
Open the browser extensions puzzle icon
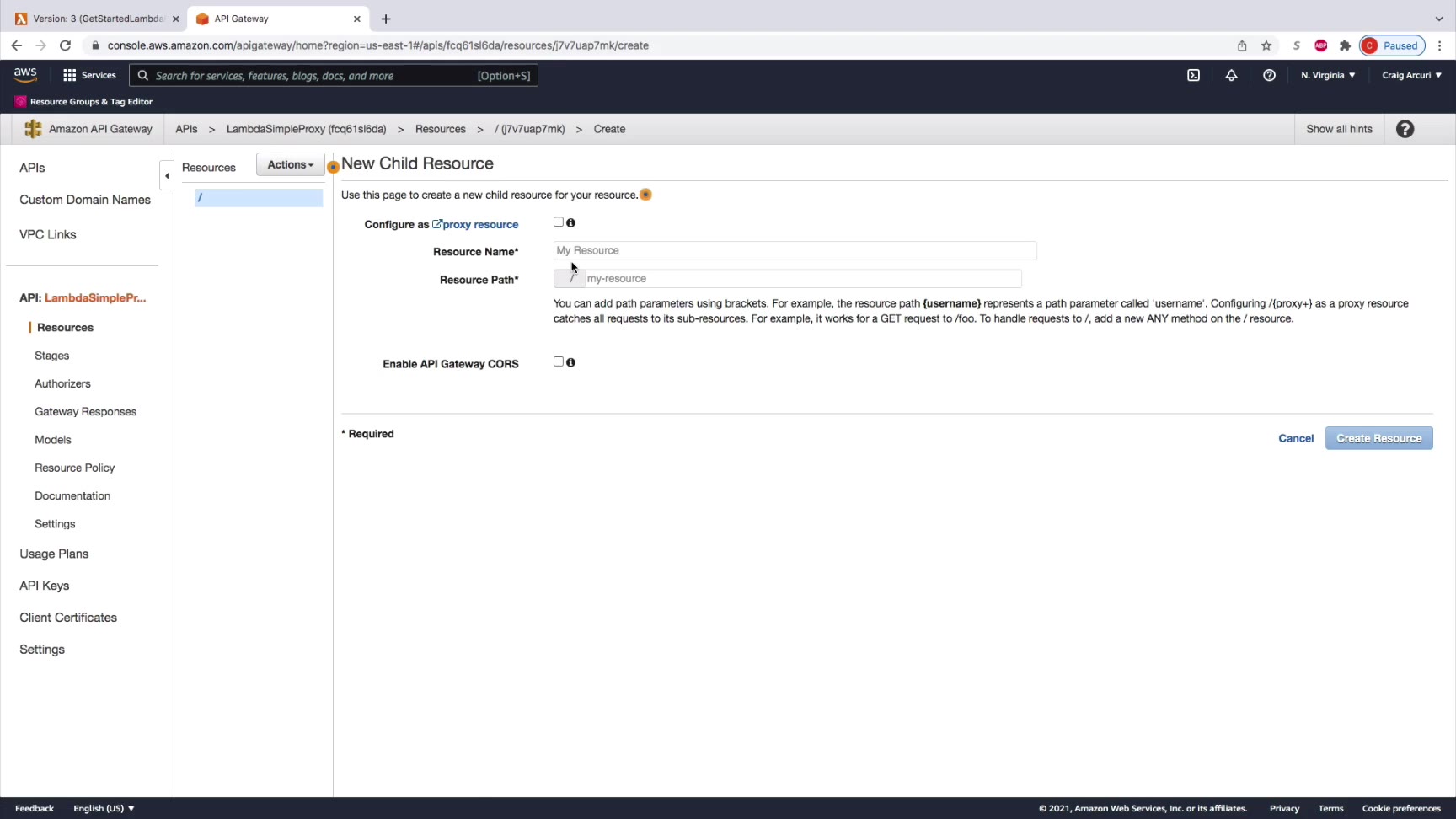(x=1345, y=45)
